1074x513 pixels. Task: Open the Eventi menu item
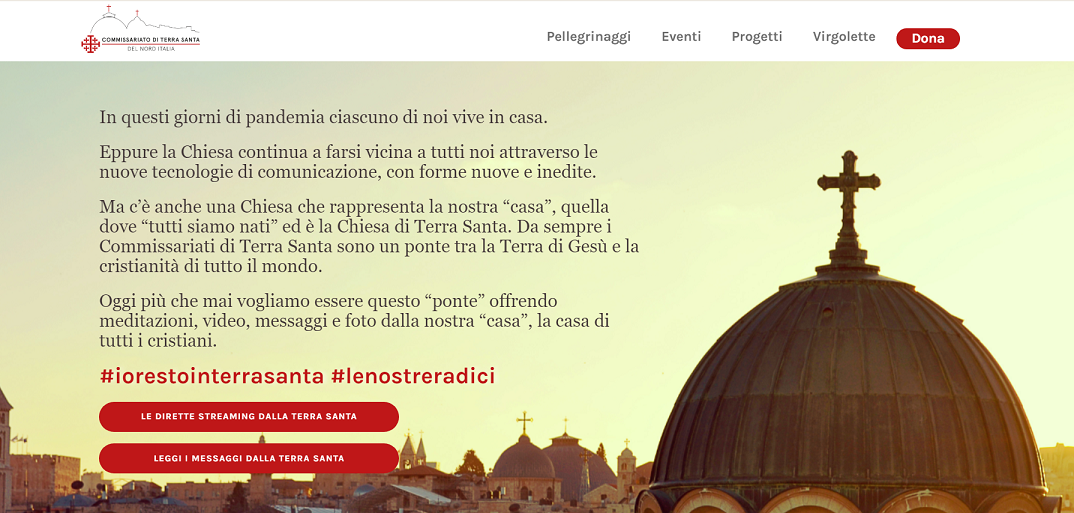click(x=681, y=37)
